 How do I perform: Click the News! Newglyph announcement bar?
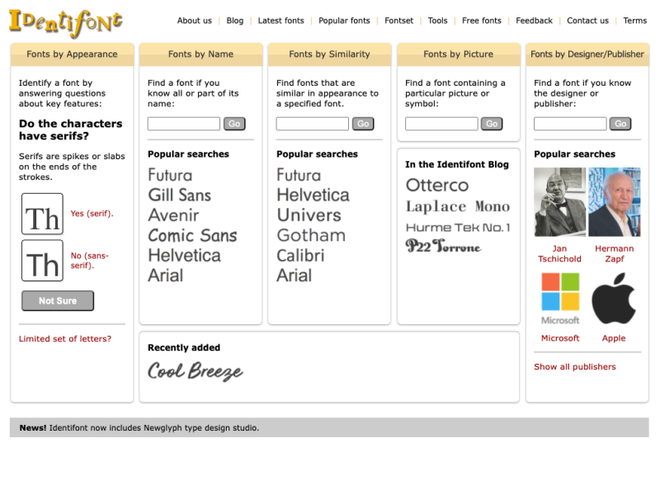pos(329,428)
